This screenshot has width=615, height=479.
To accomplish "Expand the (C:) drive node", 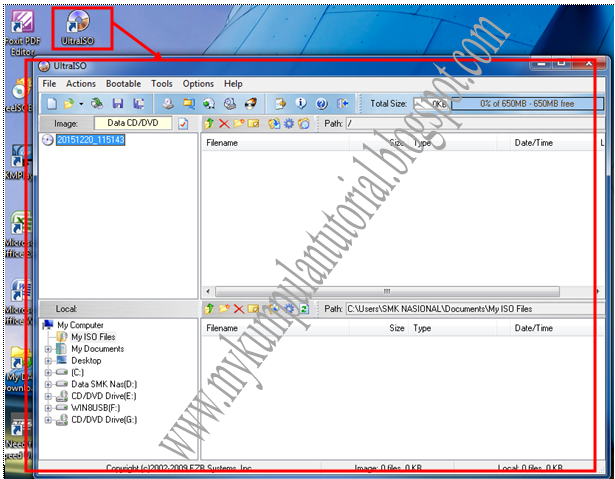I will click(x=48, y=372).
